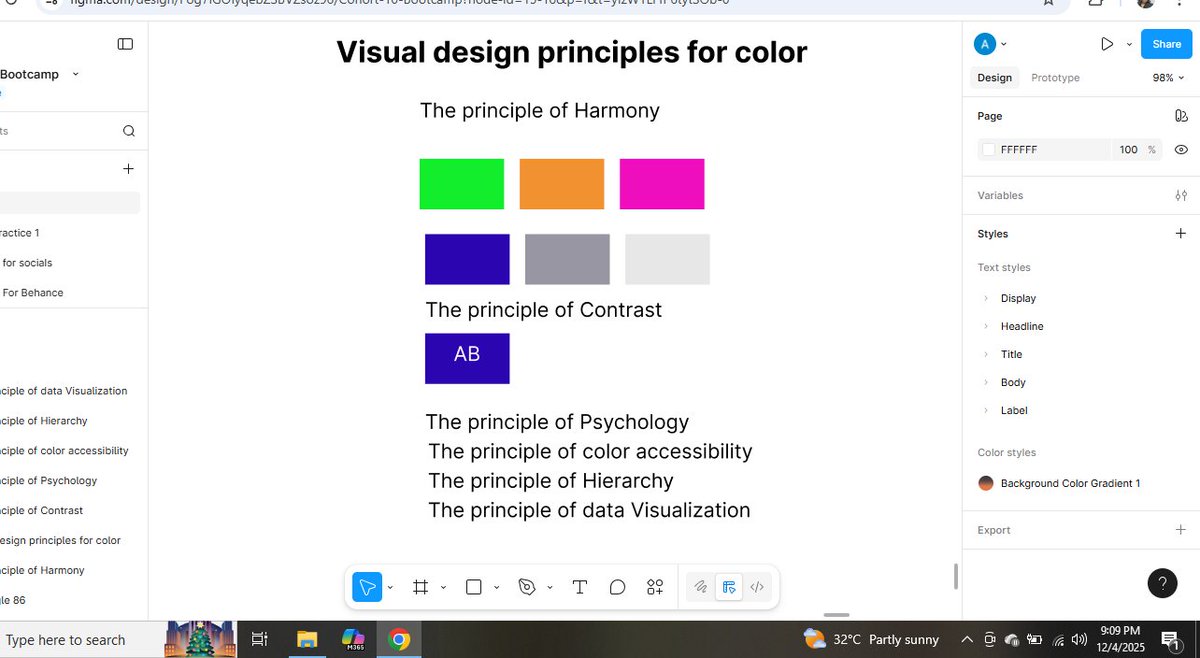The width and height of the screenshot is (1200, 658).
Task: Select the 'for socials' page
Action: point(28,263)
